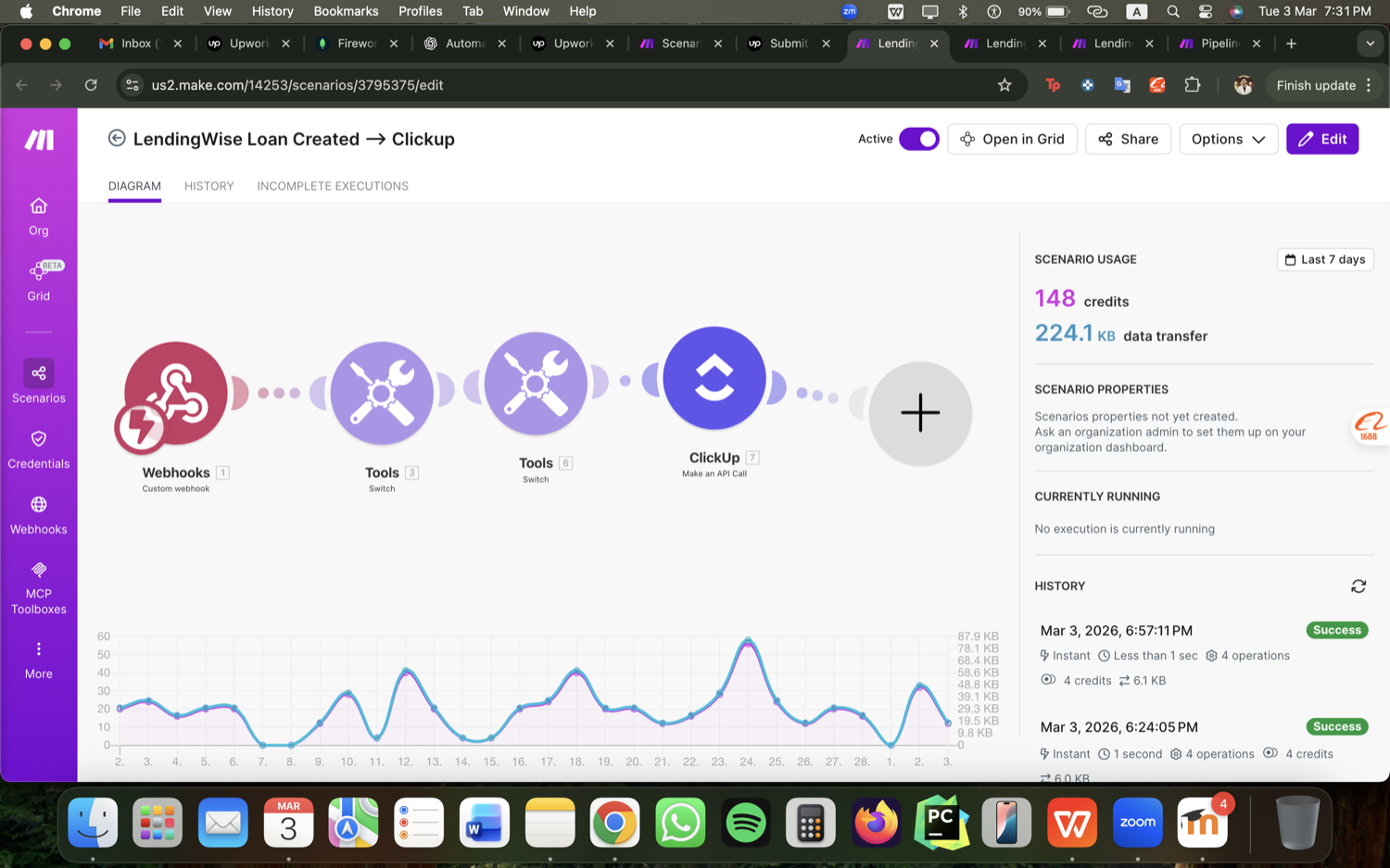Close the Fireworks browser tab
Screen dimensions: 1390x868
pyautogui.click(x=394, y=44)
